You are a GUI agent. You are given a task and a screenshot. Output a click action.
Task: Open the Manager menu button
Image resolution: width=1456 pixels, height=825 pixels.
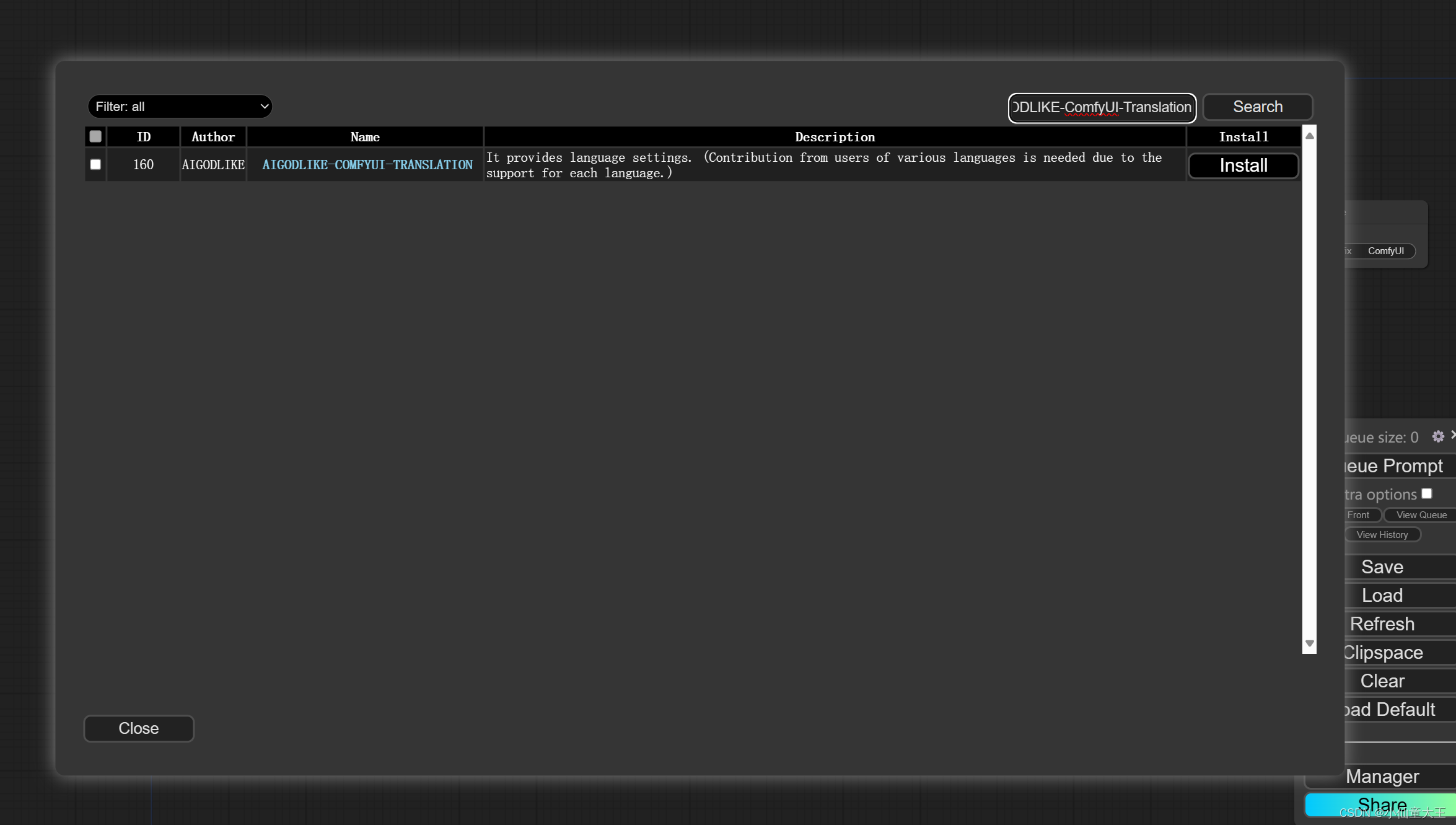tap(1382, 776)
